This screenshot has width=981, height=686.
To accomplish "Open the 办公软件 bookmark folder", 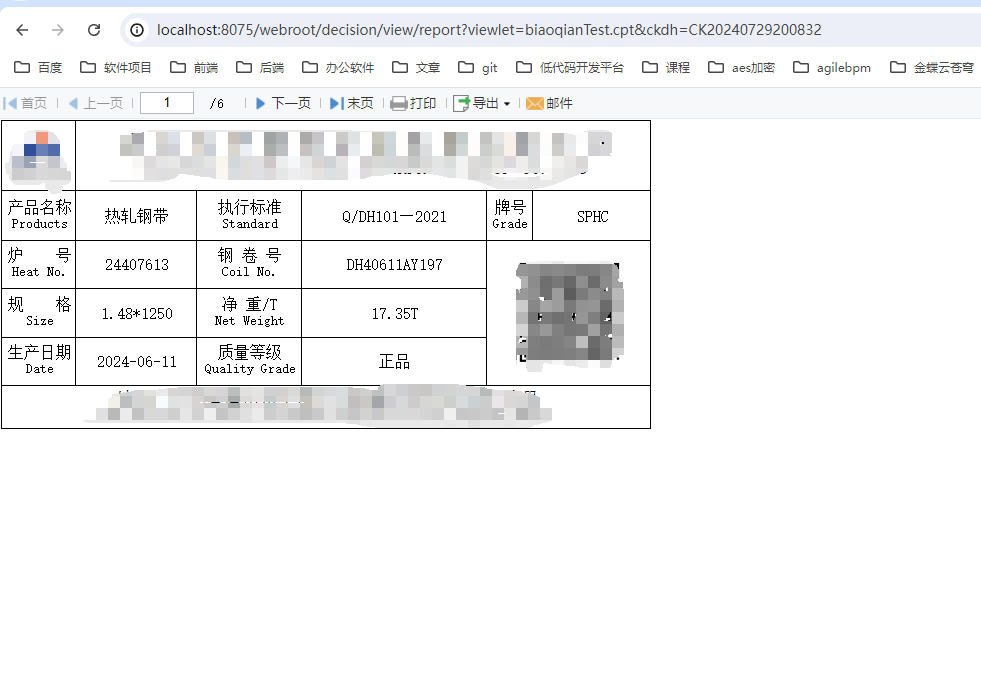I will tap(338, 68).
